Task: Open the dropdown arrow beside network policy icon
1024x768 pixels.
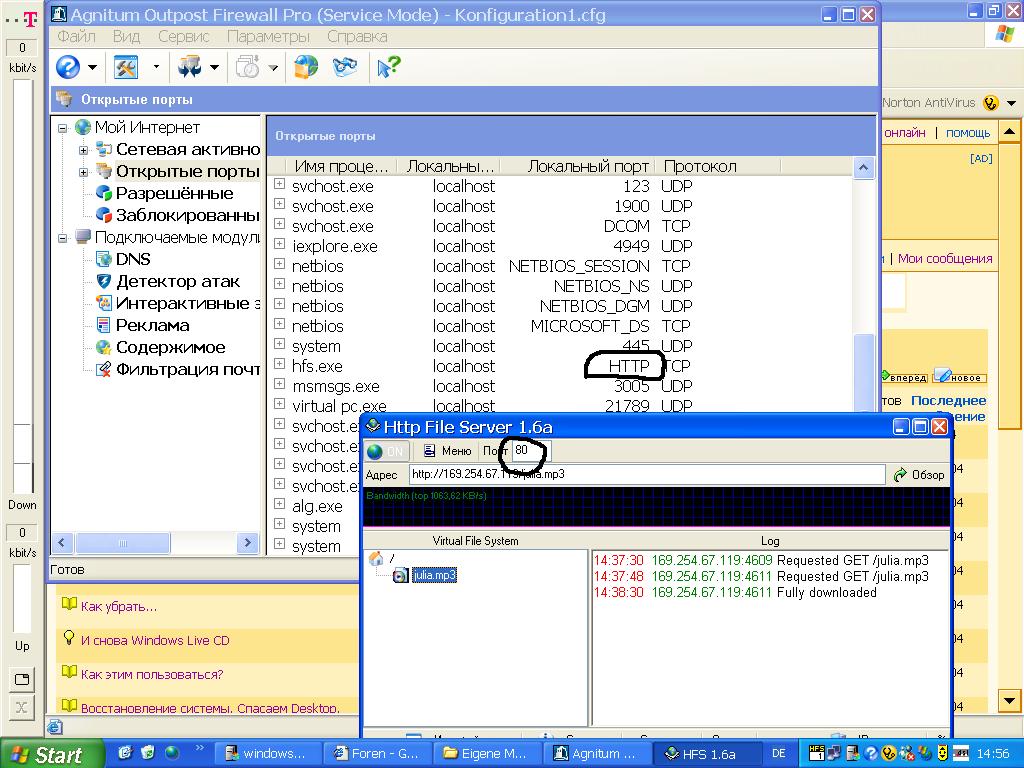Action: coord(214,67)
